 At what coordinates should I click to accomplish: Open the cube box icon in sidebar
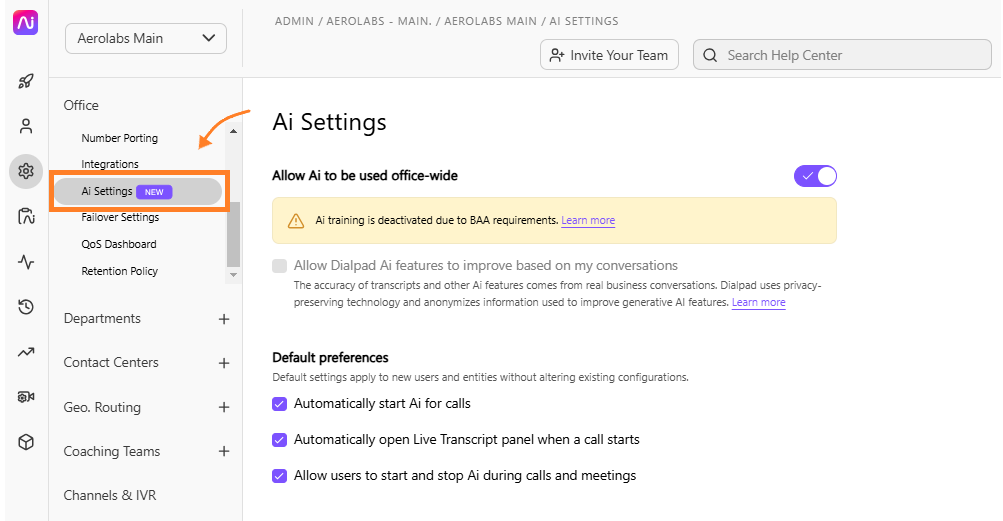pyautogui.click(x=26, y=442)
